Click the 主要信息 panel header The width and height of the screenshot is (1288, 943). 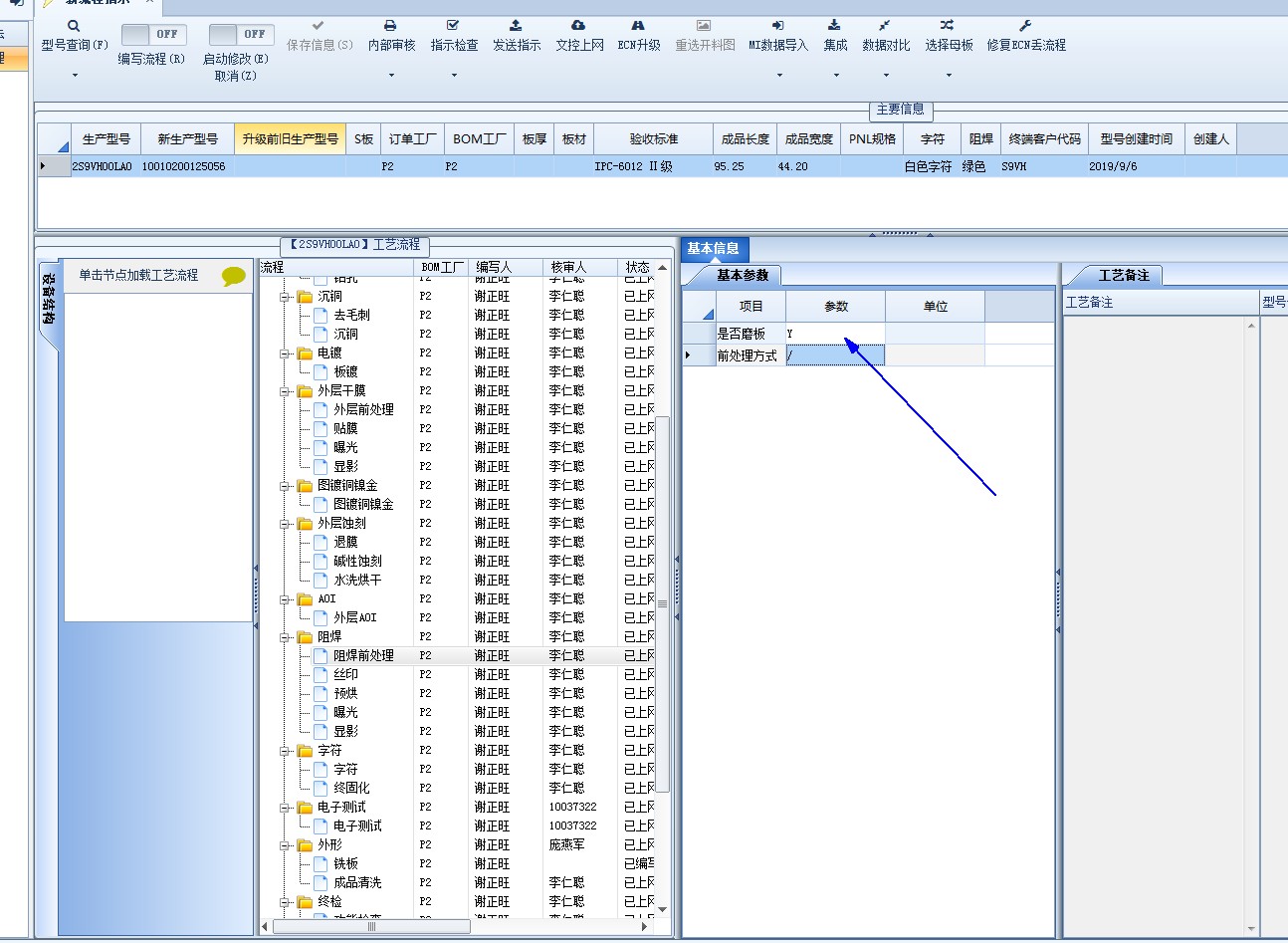901,110
